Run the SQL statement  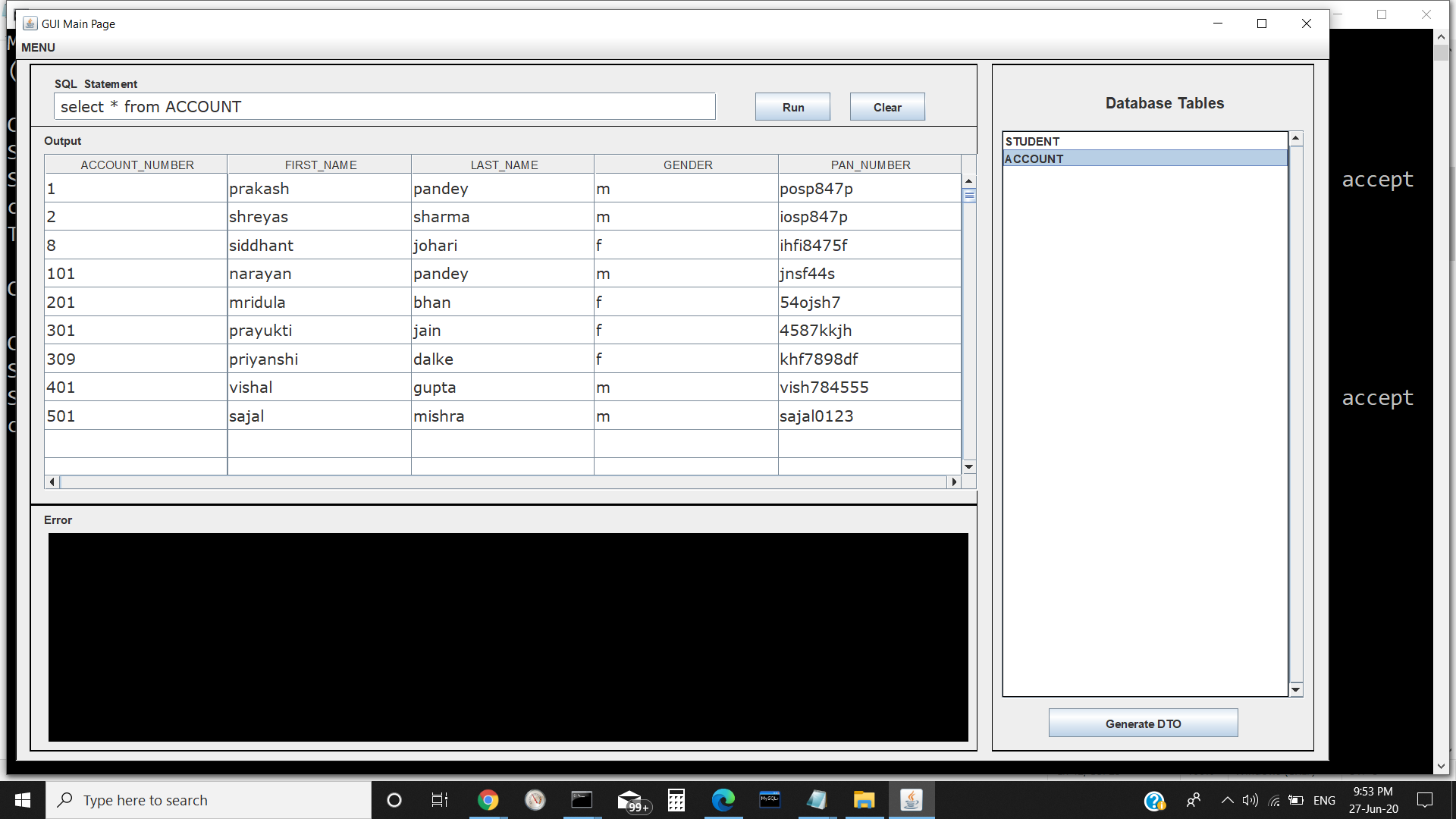point(792,106)
